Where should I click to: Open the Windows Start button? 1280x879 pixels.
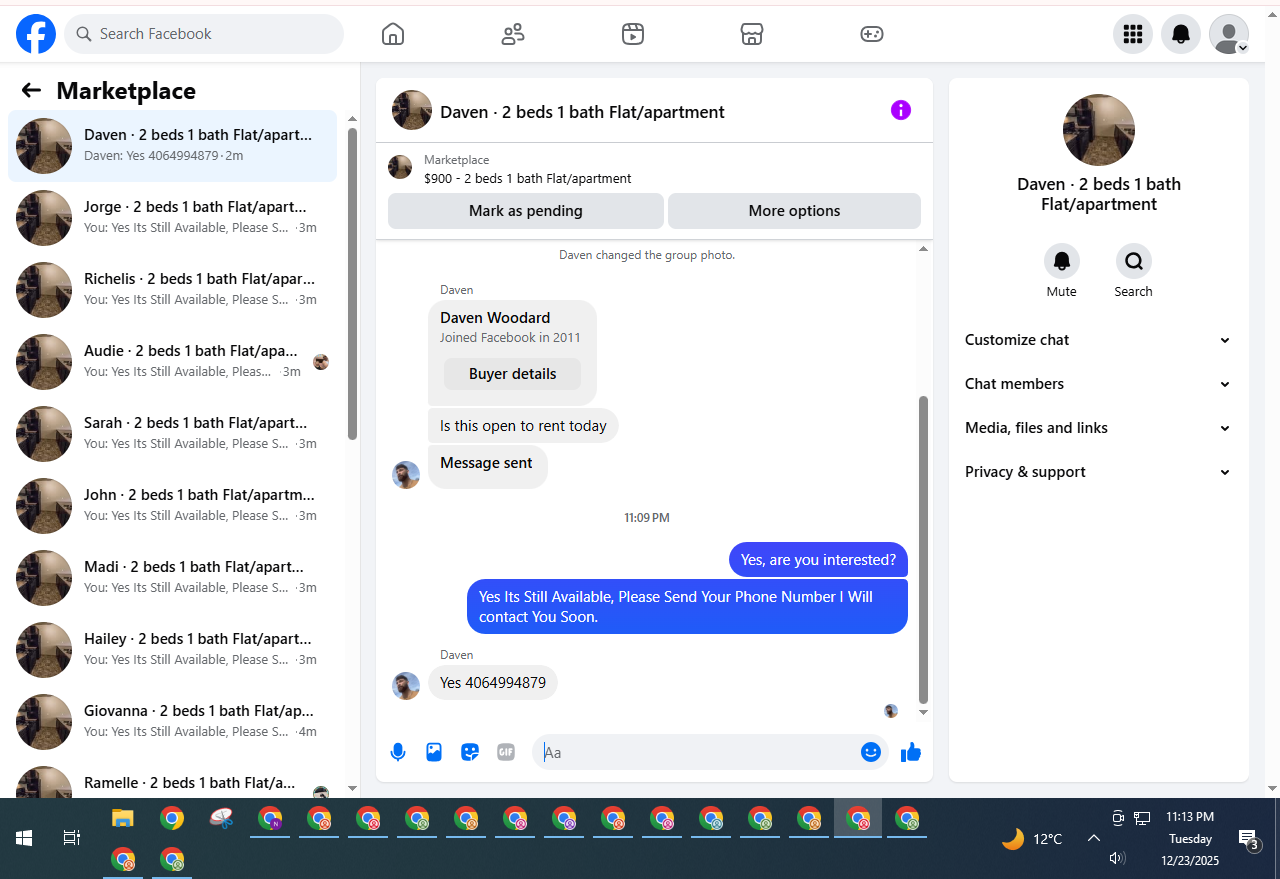(24, 838)
